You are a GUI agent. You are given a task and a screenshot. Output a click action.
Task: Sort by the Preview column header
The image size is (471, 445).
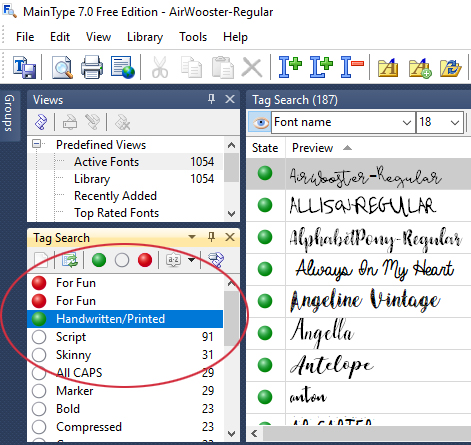click(312, 148)
